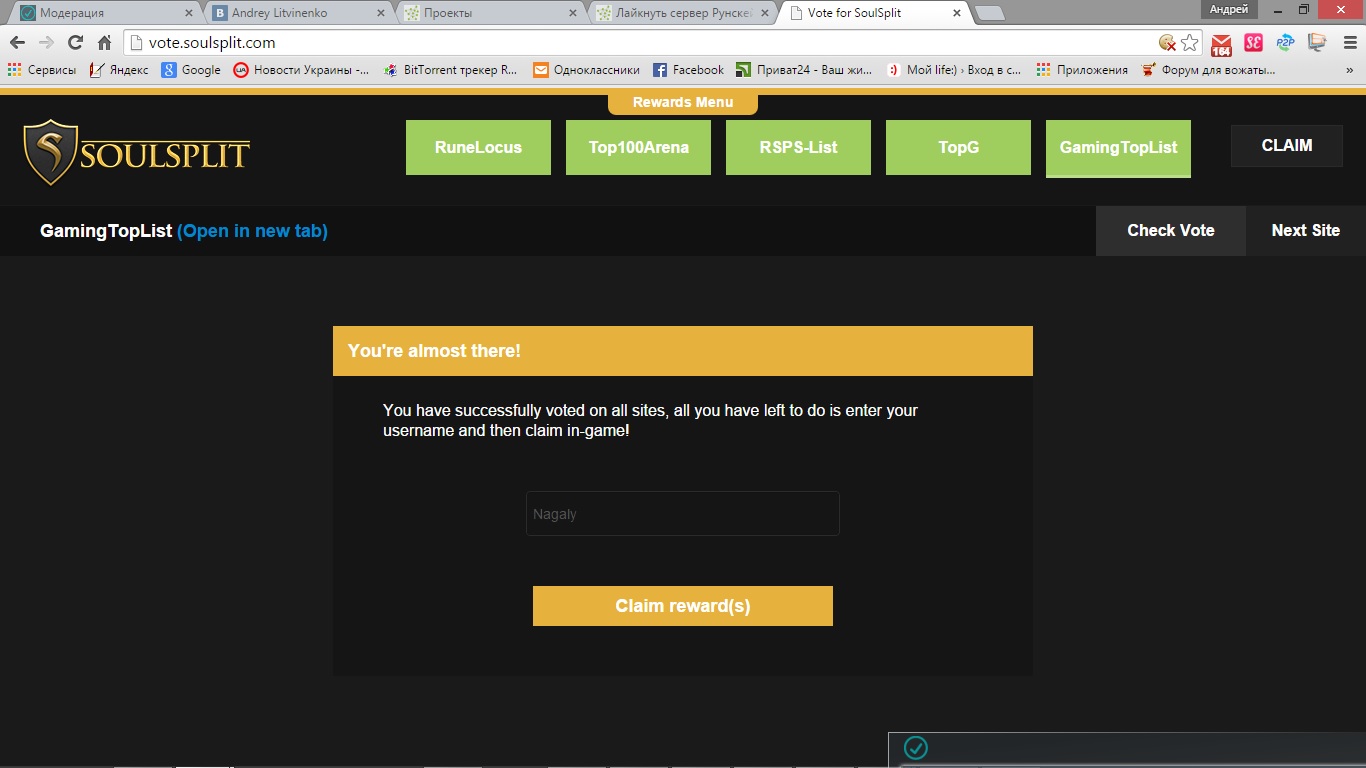Open the Google bookmark
This screenshot has width=1366, height=768.
191,70
